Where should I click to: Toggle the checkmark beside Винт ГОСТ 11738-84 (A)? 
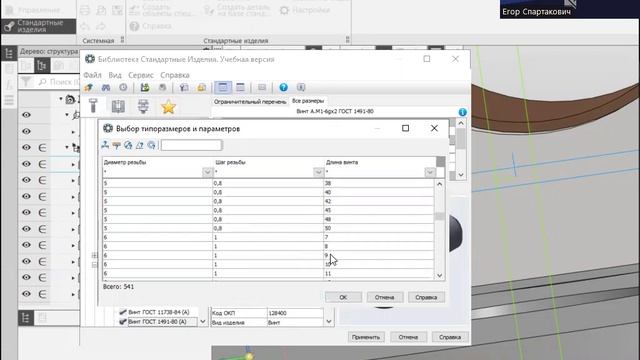[122, 312]
